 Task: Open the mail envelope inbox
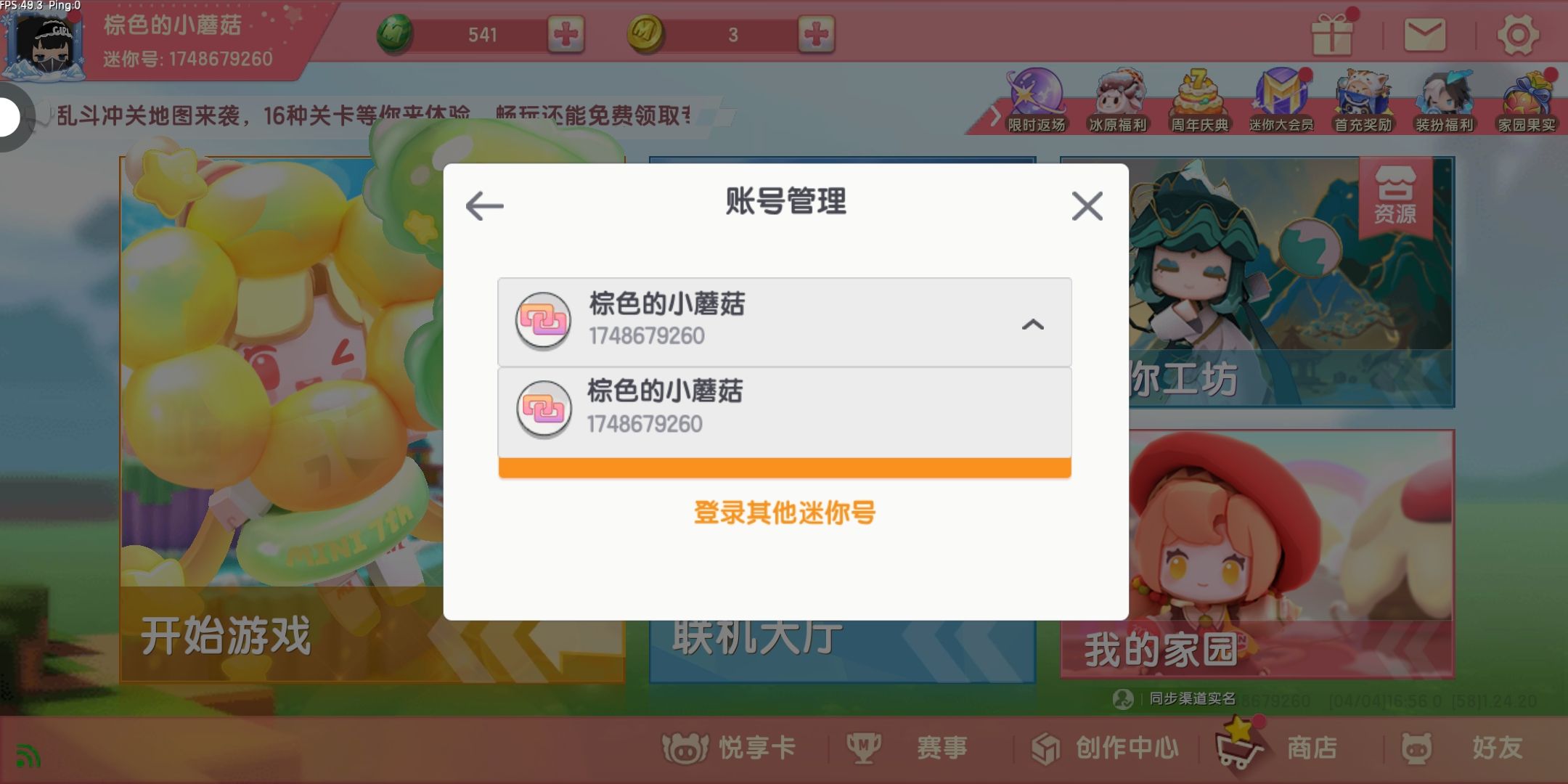pos(1424,35)
